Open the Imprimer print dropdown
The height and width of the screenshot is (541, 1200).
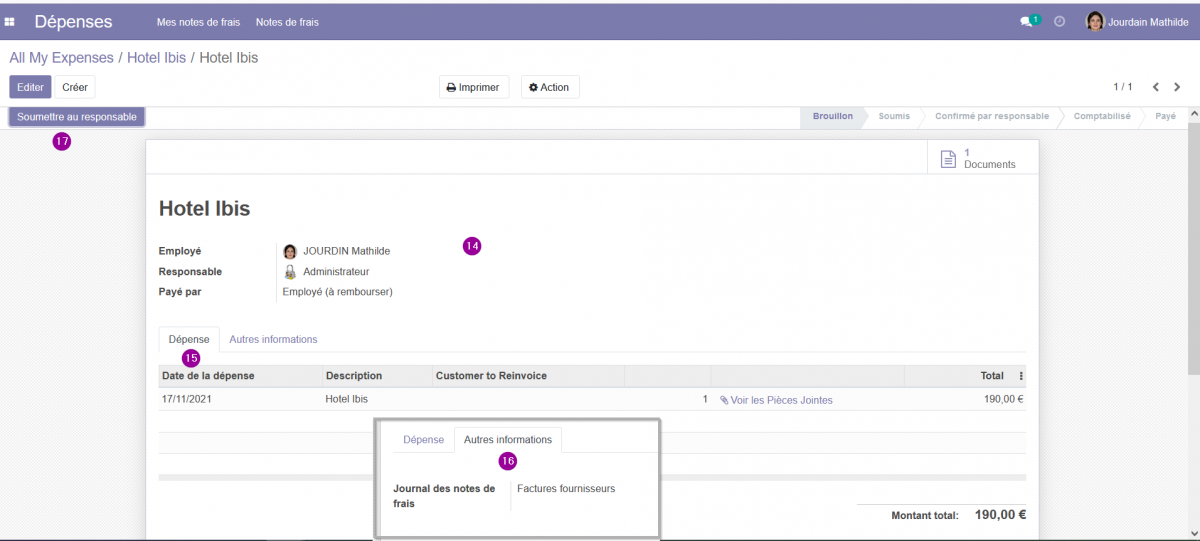pyautogui.click(x=473, y=87)
